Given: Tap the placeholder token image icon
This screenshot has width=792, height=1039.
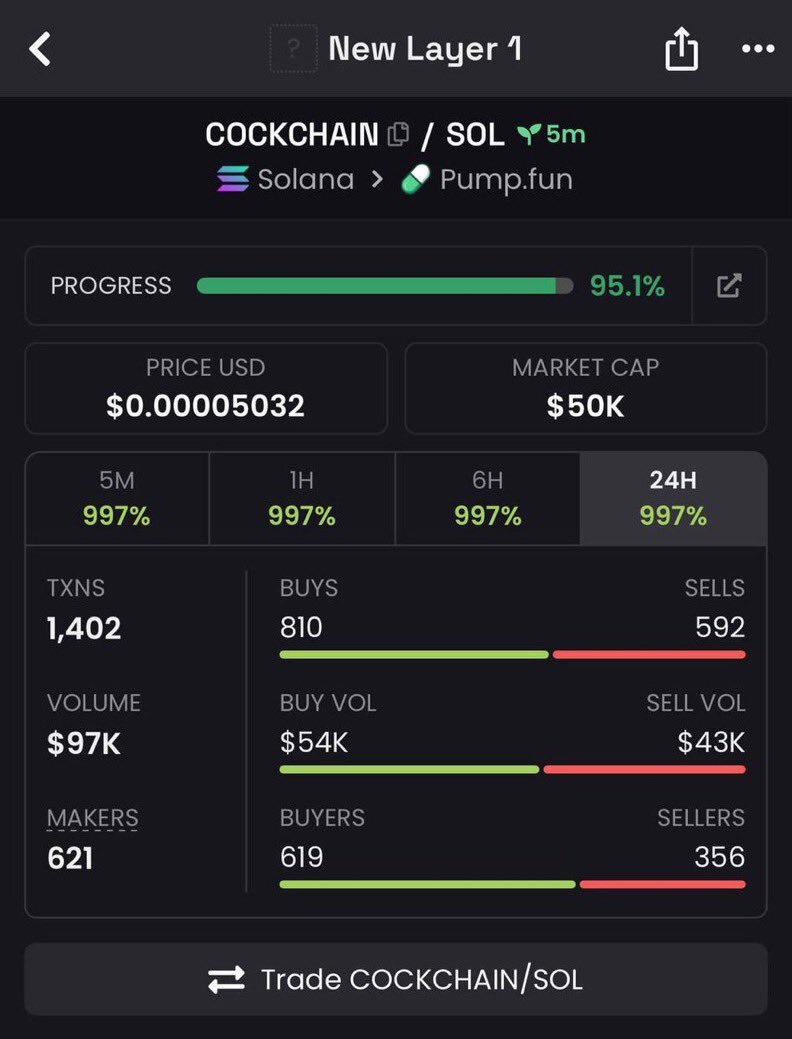Looking at the screenshot, I should 293,49.
